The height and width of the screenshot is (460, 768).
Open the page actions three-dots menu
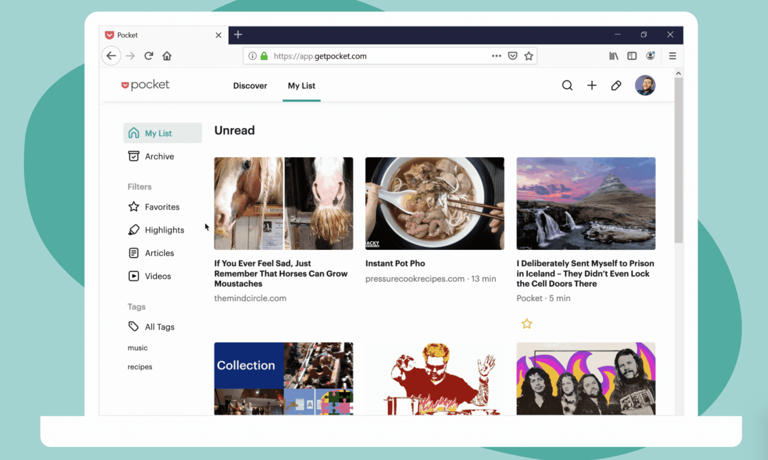coord(496,56)
